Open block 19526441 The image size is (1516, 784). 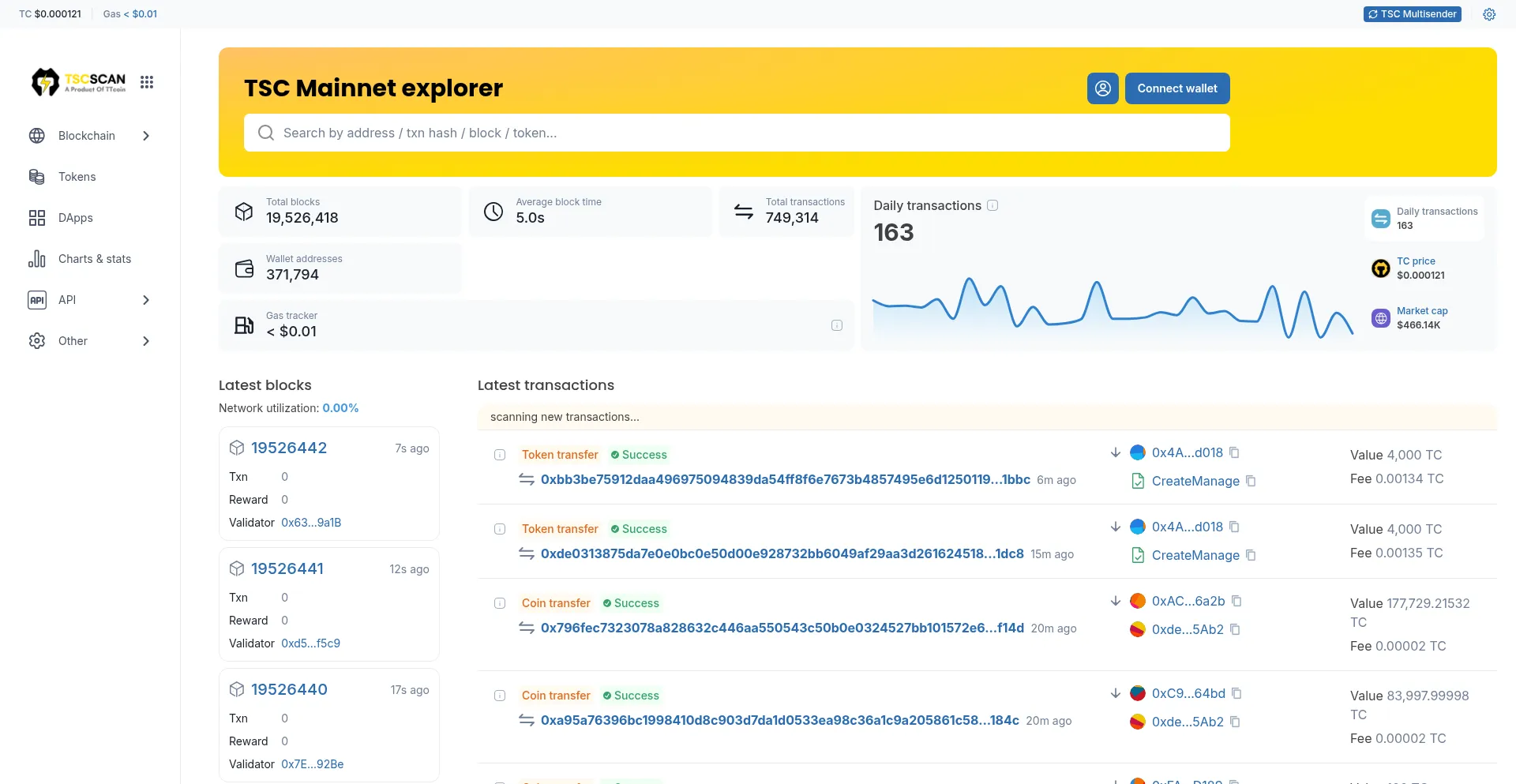(x=287, y=568)
